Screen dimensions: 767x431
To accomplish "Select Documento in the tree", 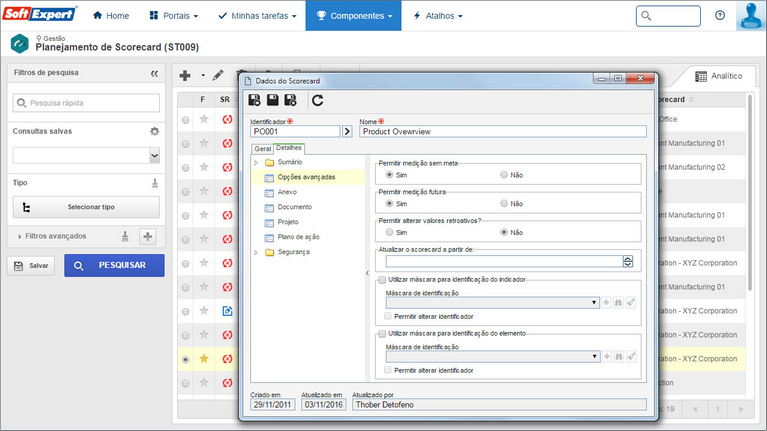I will click(294, 207).
